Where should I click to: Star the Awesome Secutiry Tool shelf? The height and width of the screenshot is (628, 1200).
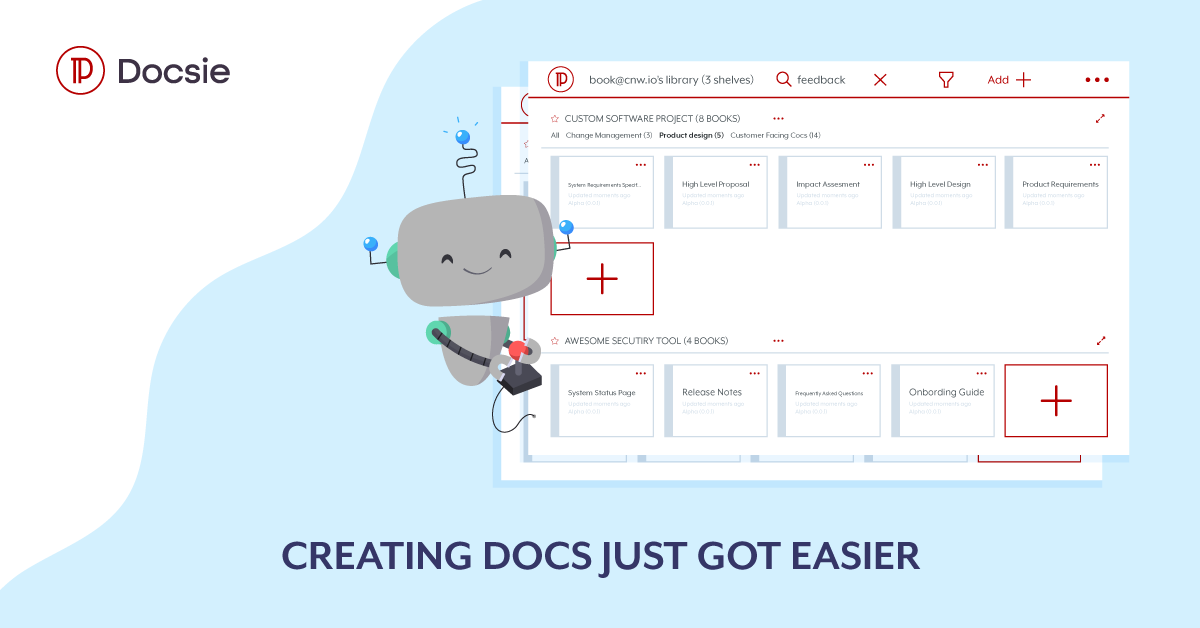(555, 341)
